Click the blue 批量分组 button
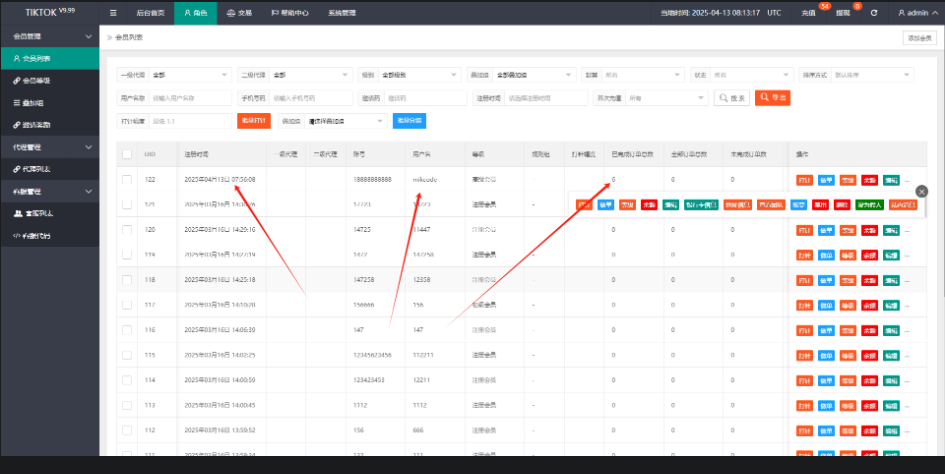Screen dimensions: 945x474 pos(409,121)
